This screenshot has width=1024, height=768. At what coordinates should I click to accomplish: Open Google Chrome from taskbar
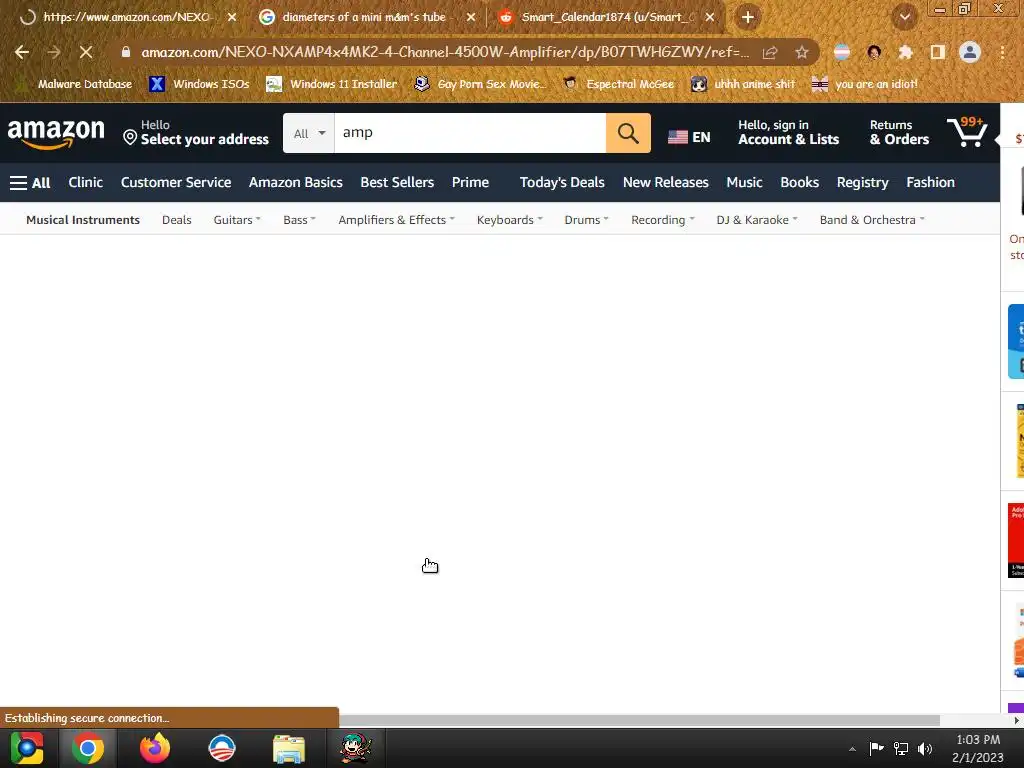point(88,748)
